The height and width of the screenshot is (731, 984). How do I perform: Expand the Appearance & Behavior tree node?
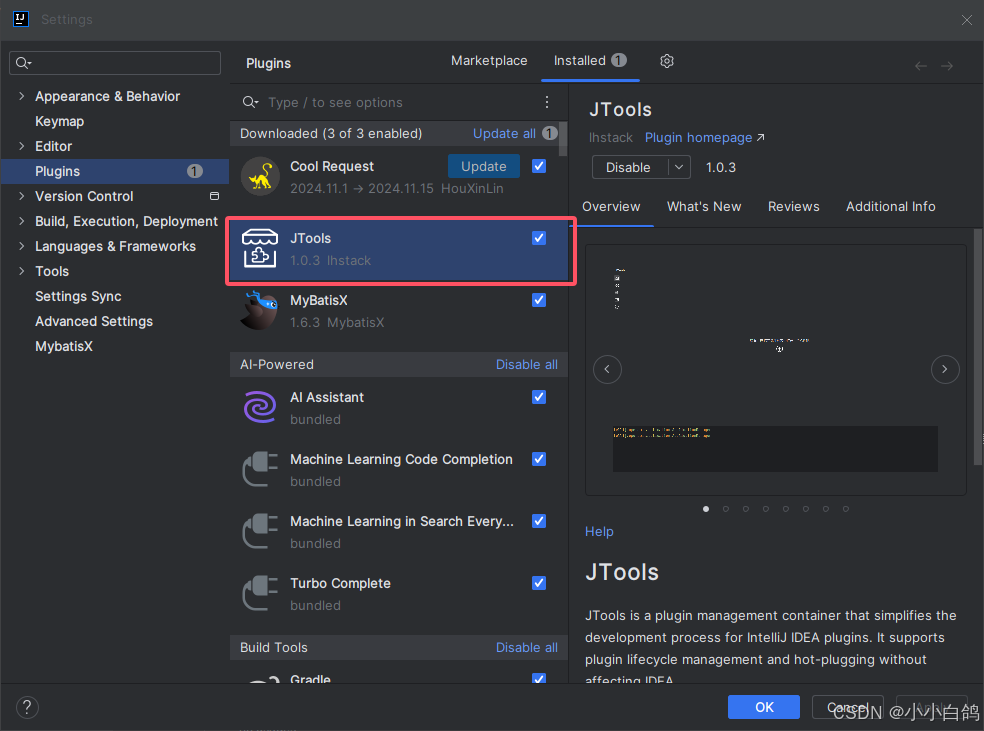(x=22, y=96)
